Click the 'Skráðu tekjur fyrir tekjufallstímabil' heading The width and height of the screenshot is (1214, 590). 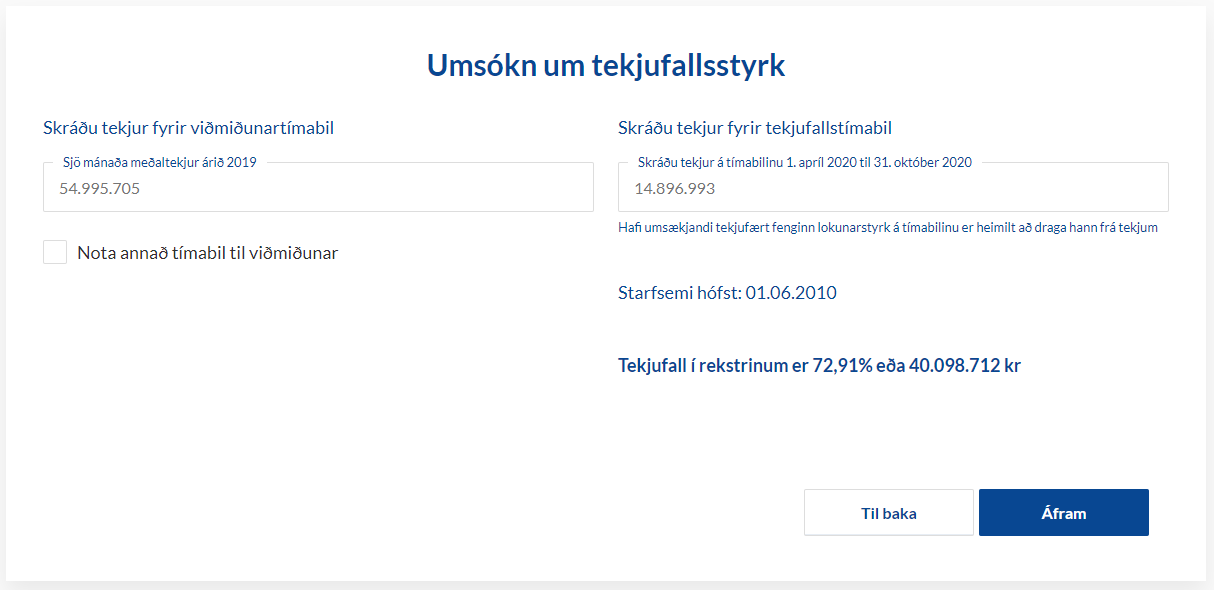pos(755,128)
